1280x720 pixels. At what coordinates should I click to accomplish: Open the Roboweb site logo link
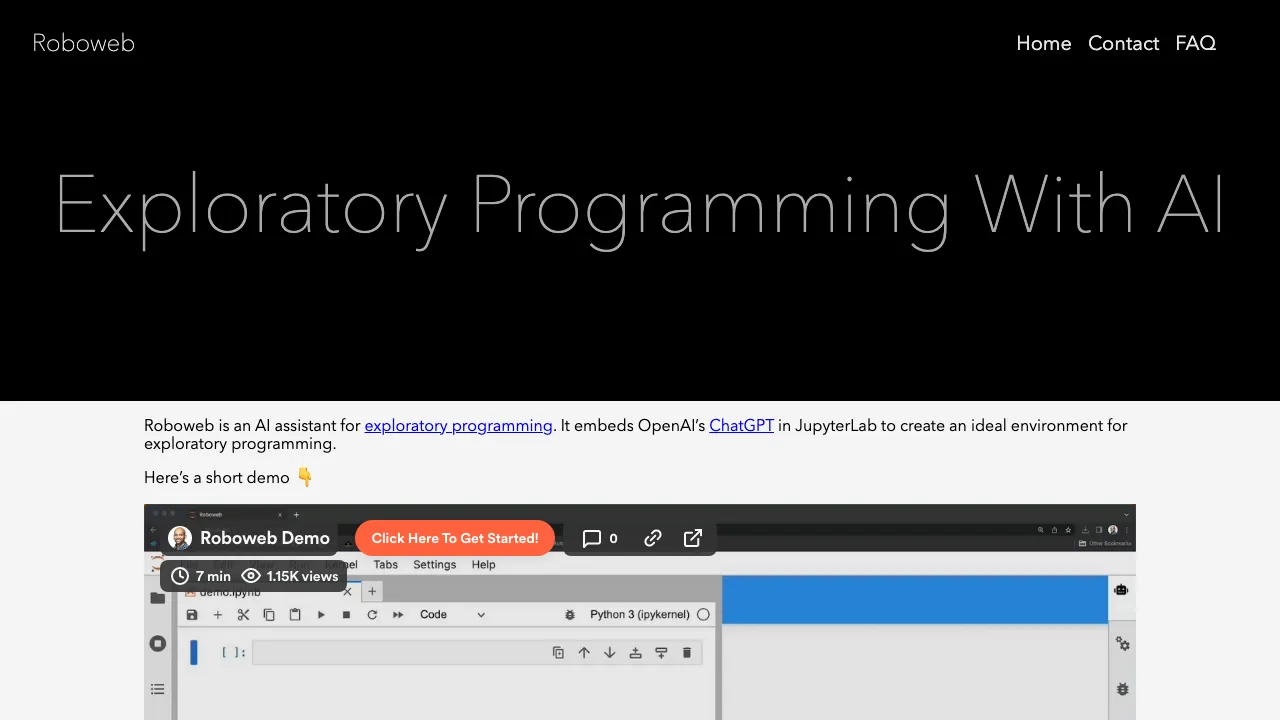click(x=83, y=43)
